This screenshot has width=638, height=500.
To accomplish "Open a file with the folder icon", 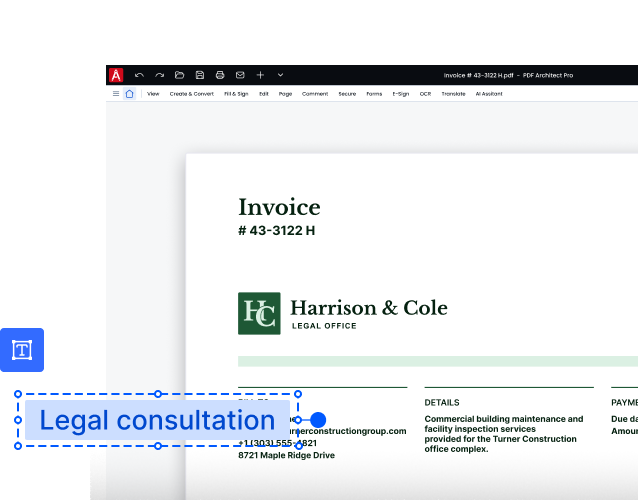I will tap(179, 75).
